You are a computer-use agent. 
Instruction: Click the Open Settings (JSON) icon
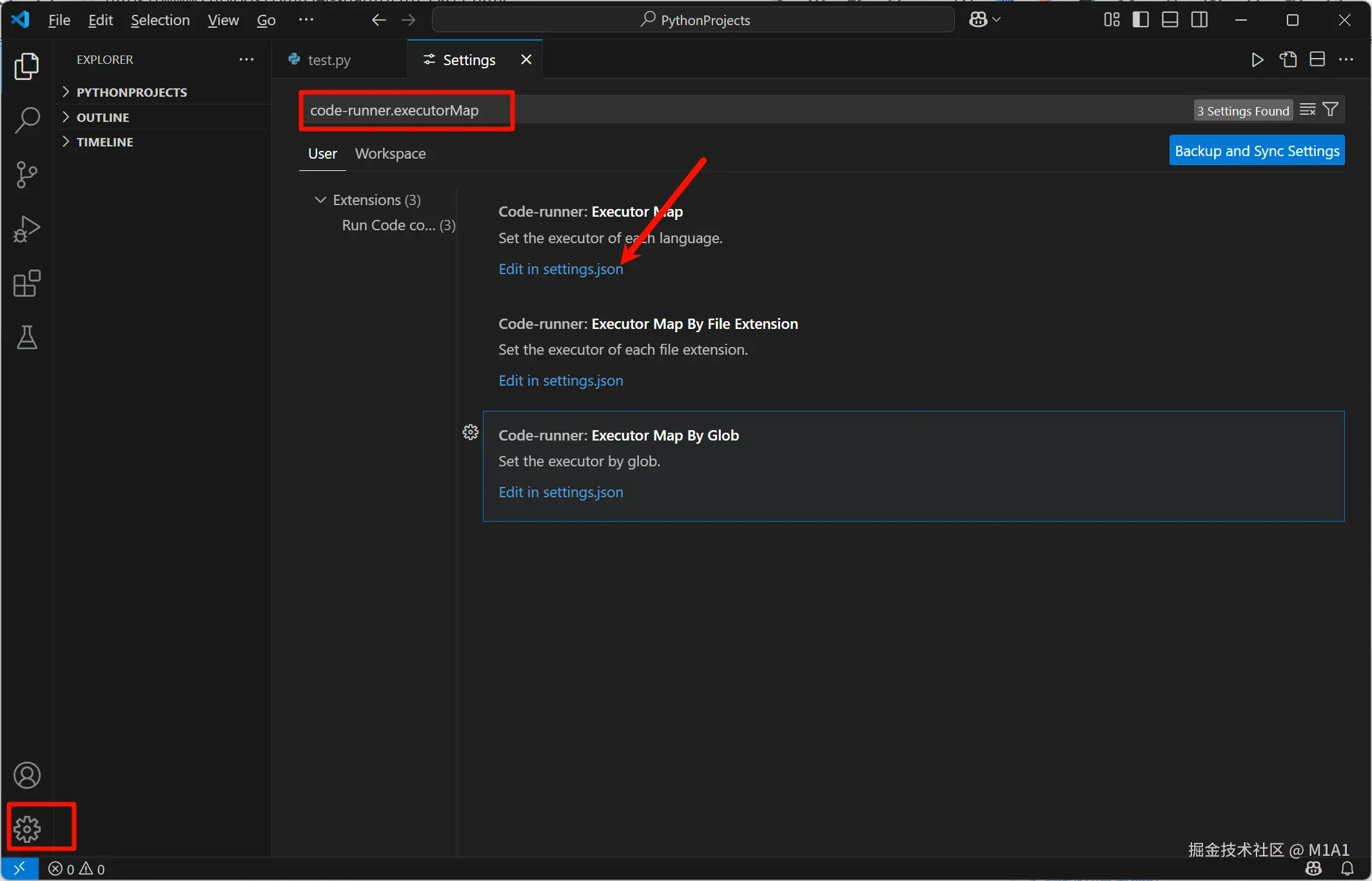click(x=1288, y=60)
